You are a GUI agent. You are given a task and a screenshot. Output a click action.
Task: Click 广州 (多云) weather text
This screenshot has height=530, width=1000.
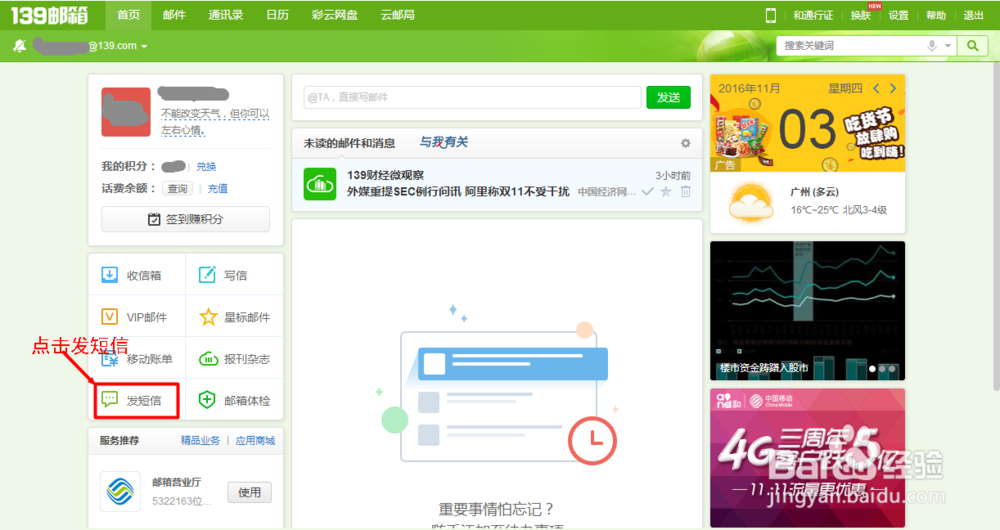(814, 191)
